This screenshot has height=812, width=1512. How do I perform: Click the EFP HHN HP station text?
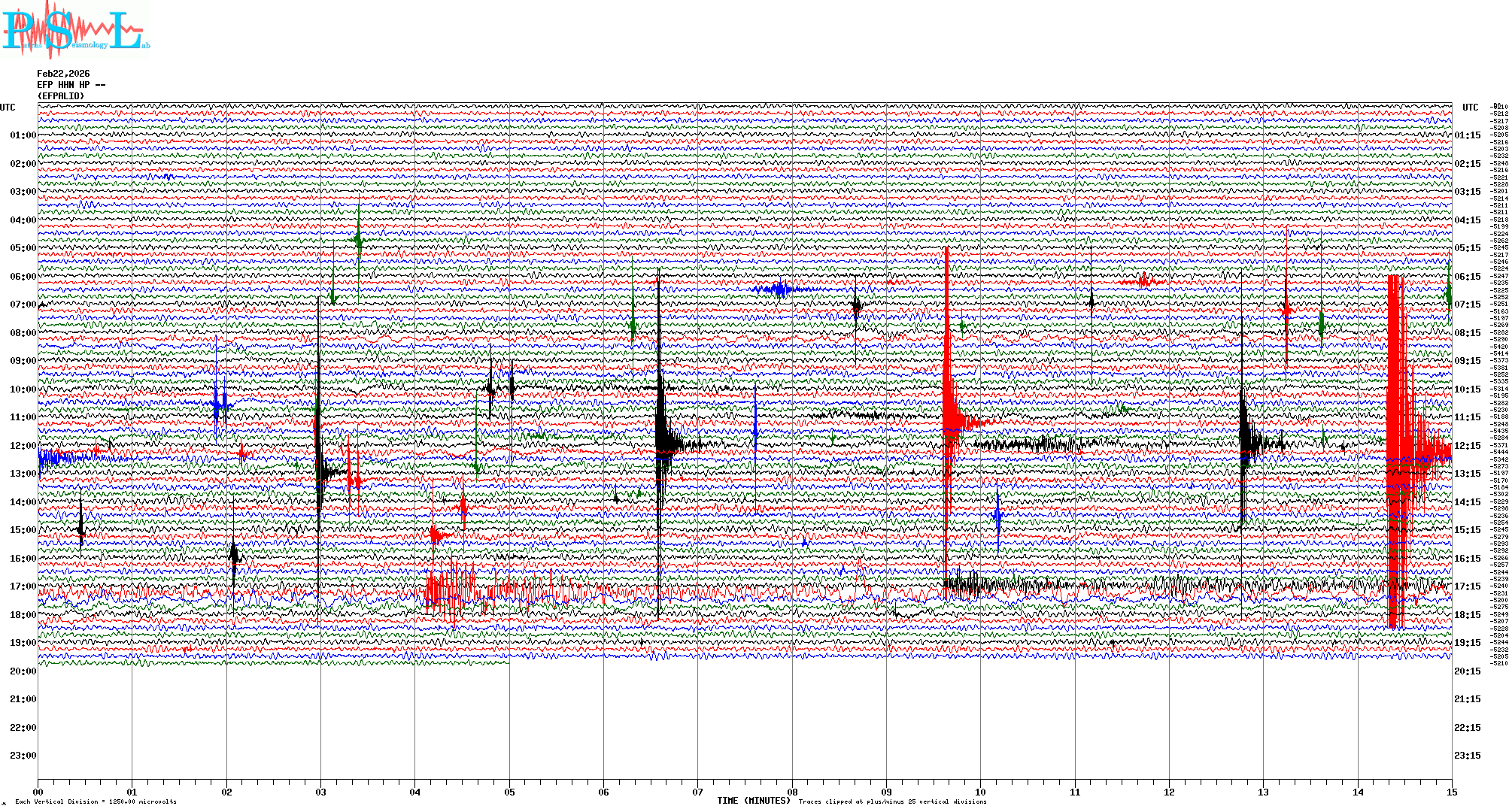tap(71, 85)
